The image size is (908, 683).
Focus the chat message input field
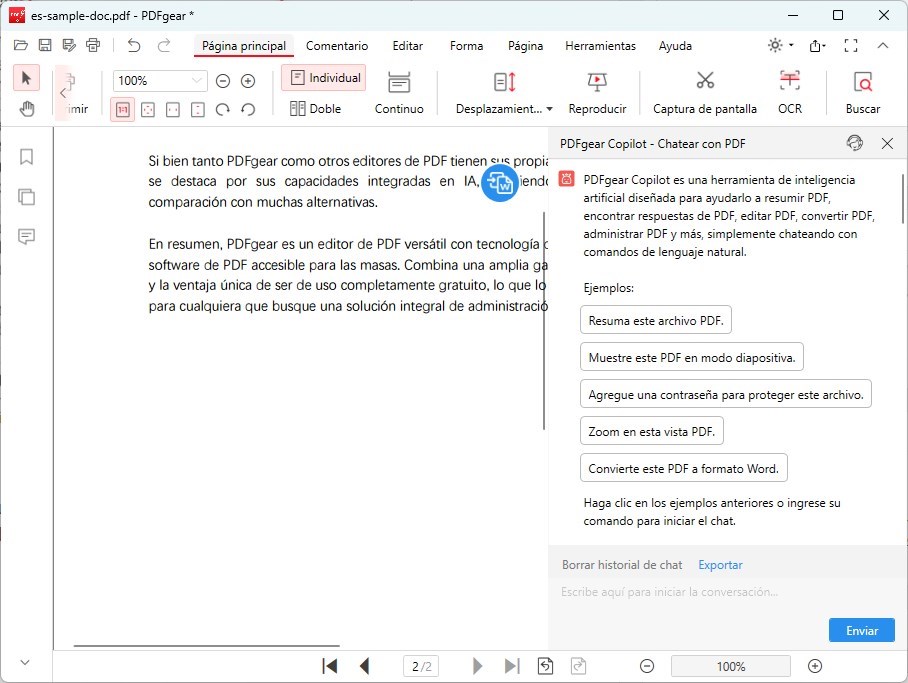coord(727,592)
